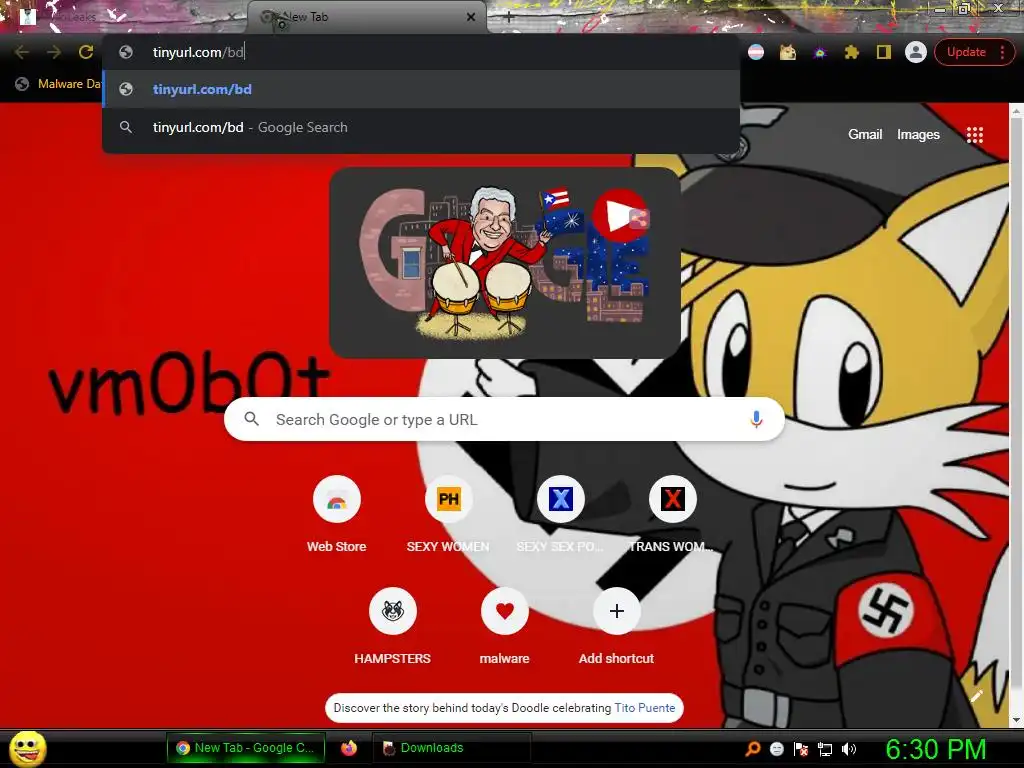The height and width of the screenshot is (768, 1024).
Task: Reload the page with the refresh icon
Action: pos(86,52)
